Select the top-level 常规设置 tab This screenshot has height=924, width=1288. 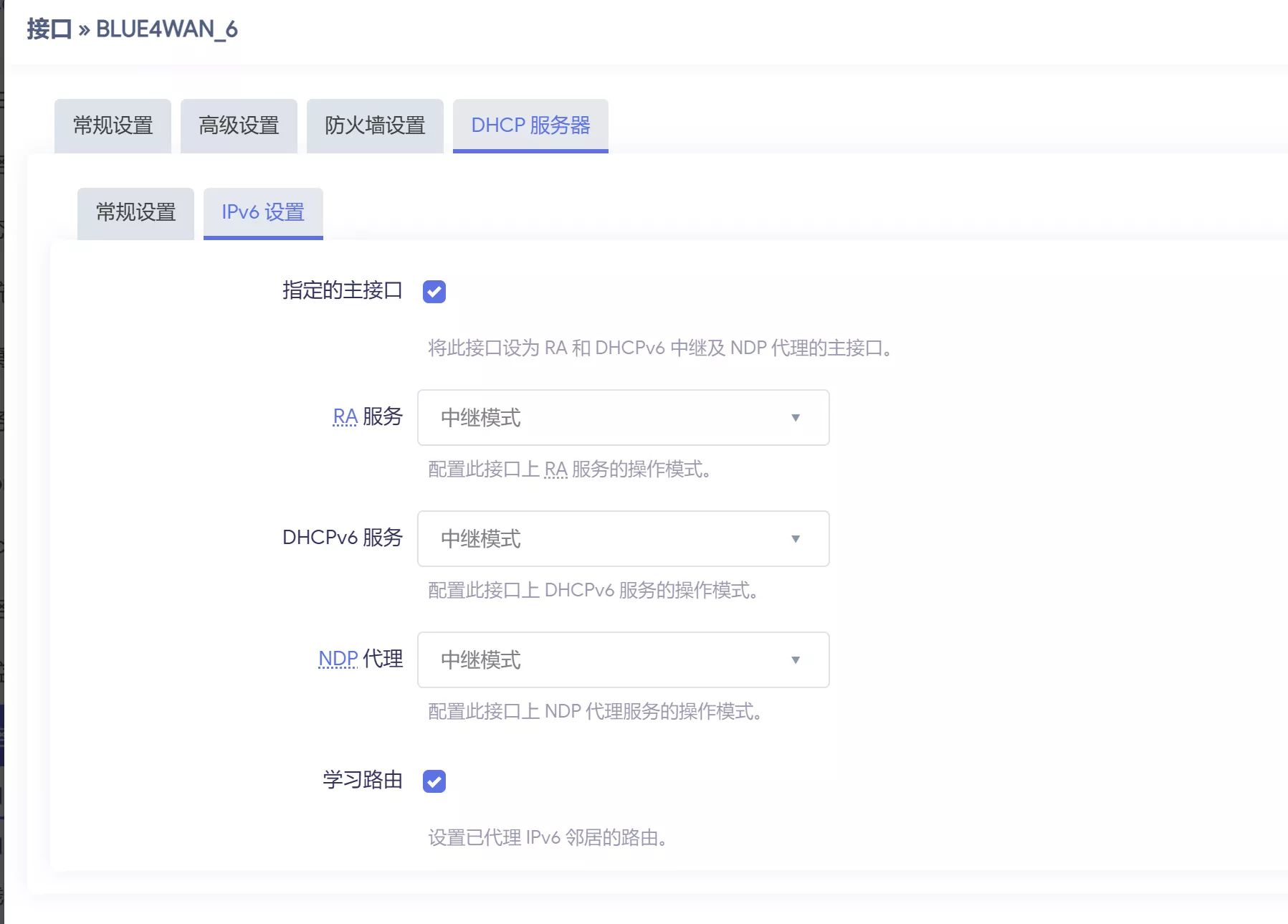click(x=112, y=125)
